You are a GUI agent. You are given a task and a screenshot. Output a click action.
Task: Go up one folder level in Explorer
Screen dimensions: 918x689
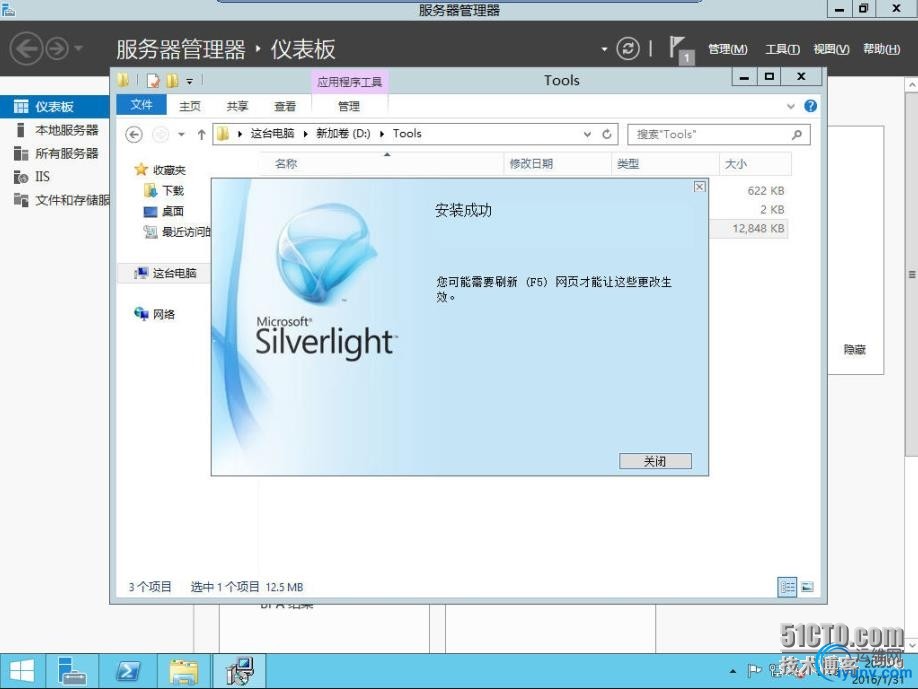[201, 135]
